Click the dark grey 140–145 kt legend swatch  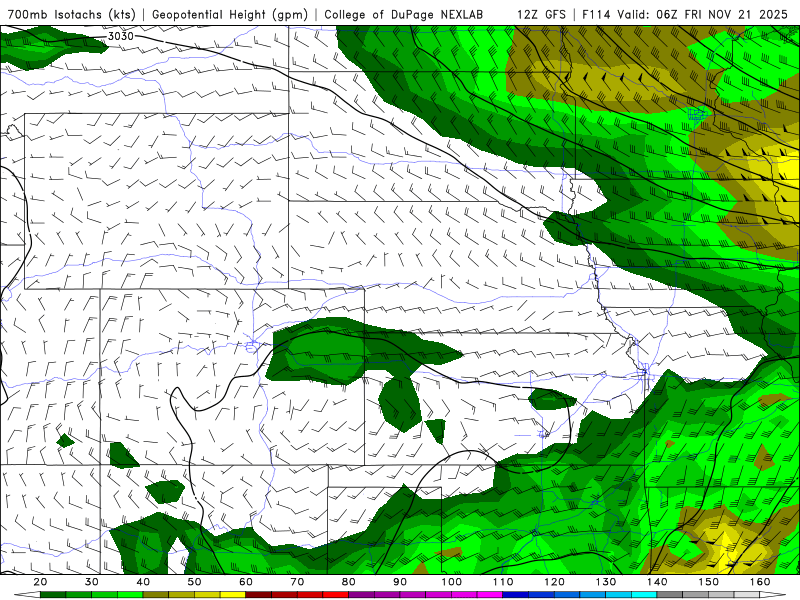pyautogui.click(x=670, y=595)
